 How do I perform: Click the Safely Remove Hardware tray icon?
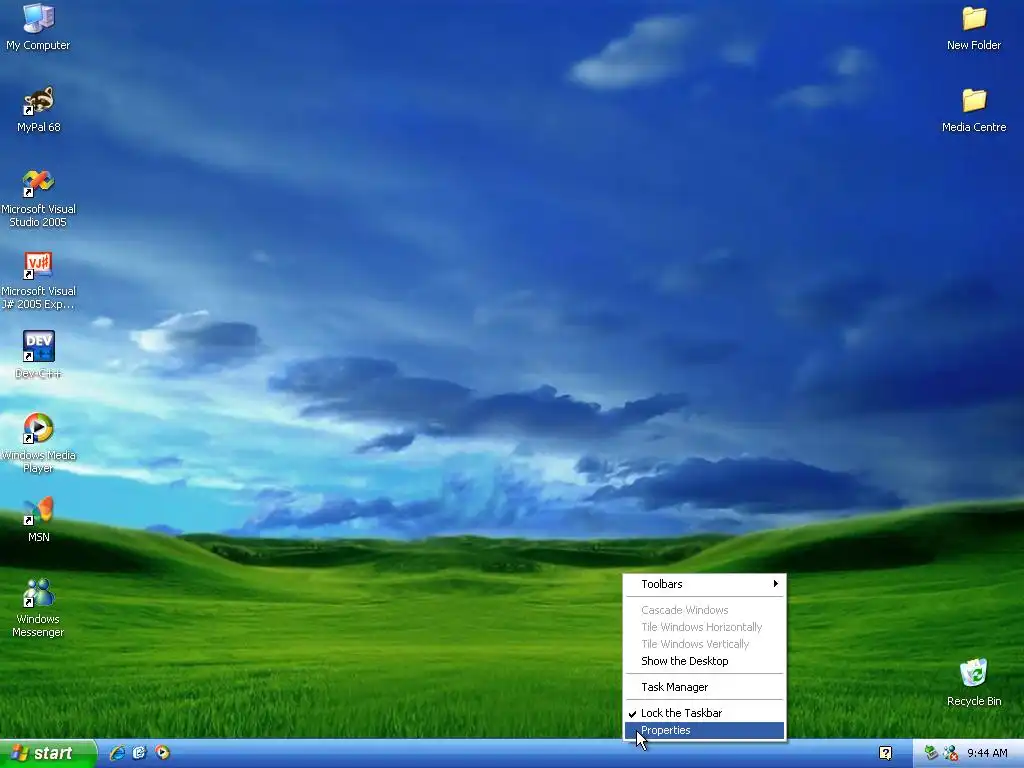tap(931, 754)
